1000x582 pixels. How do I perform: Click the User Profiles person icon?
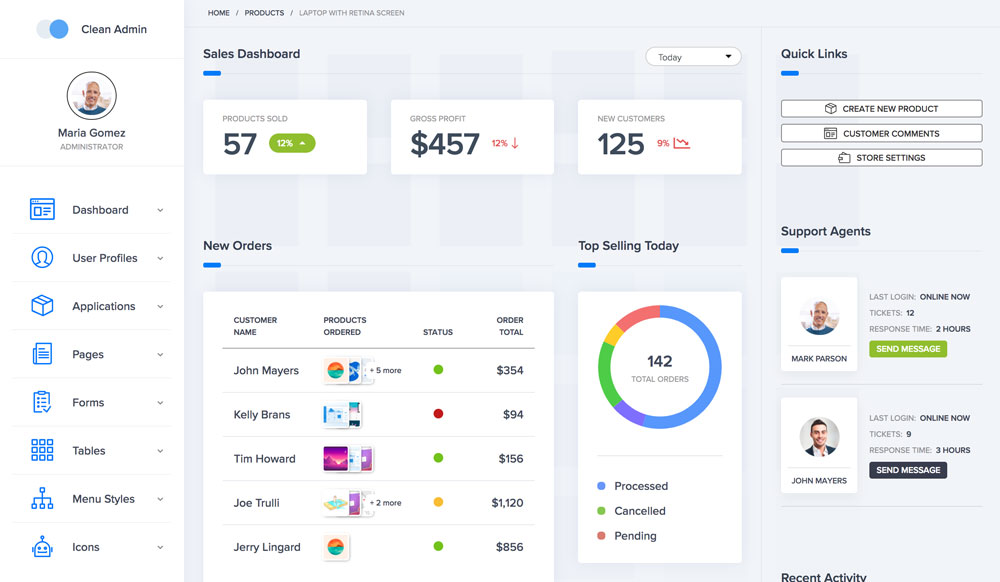coord(42,258)
